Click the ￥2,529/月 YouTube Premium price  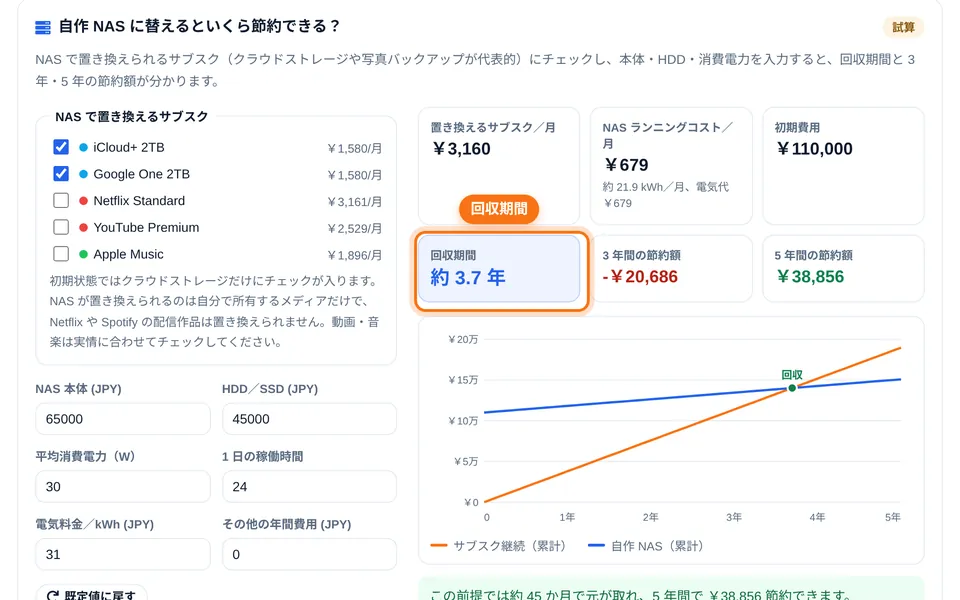[354, 229]
